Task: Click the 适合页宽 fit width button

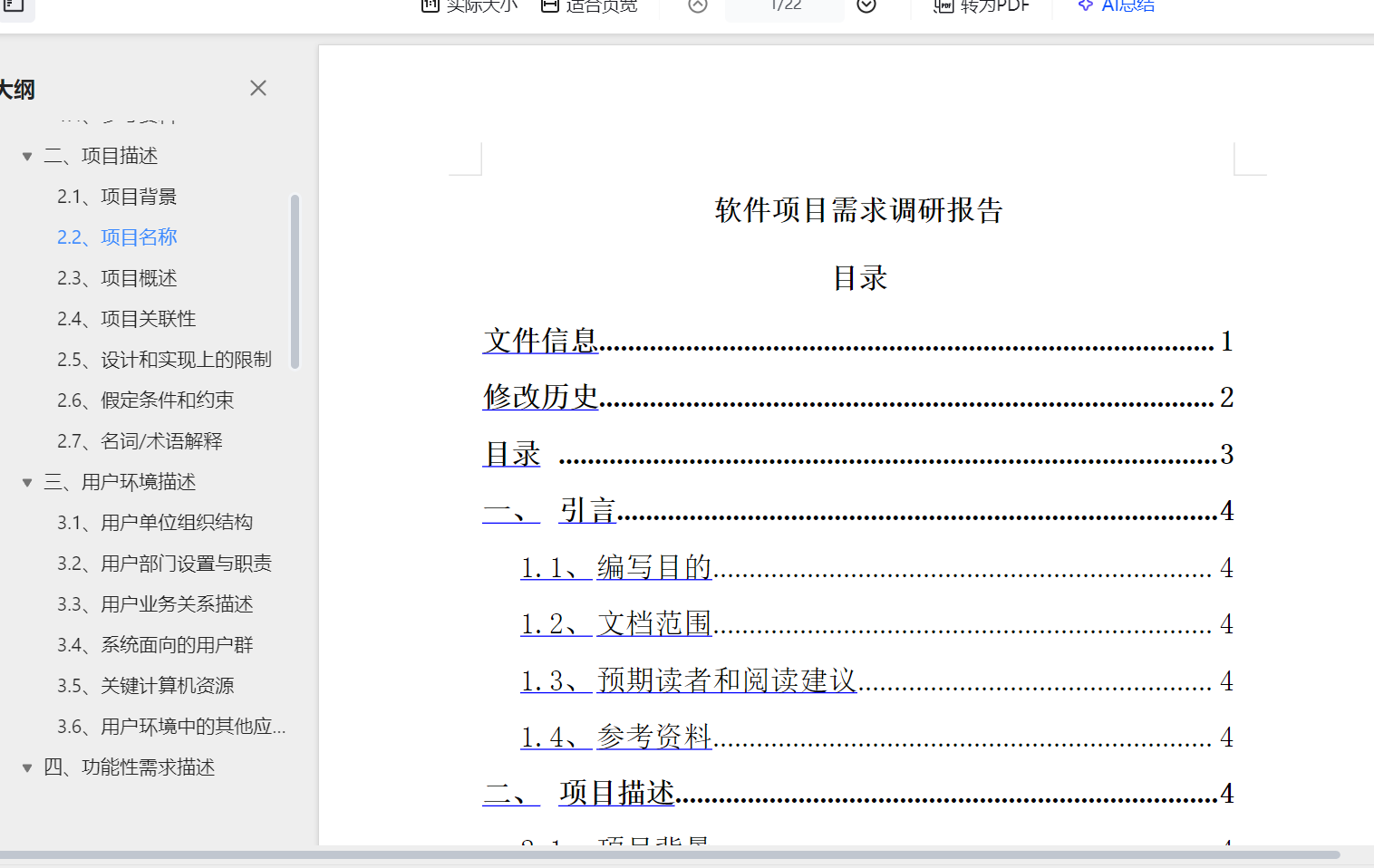Action: (x=589, y=6)
